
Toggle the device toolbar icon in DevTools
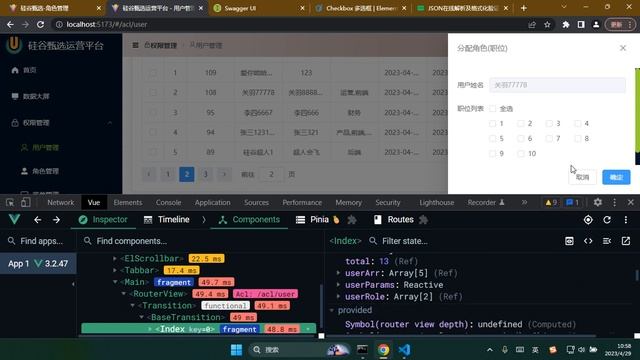click(x=25, y=202)
